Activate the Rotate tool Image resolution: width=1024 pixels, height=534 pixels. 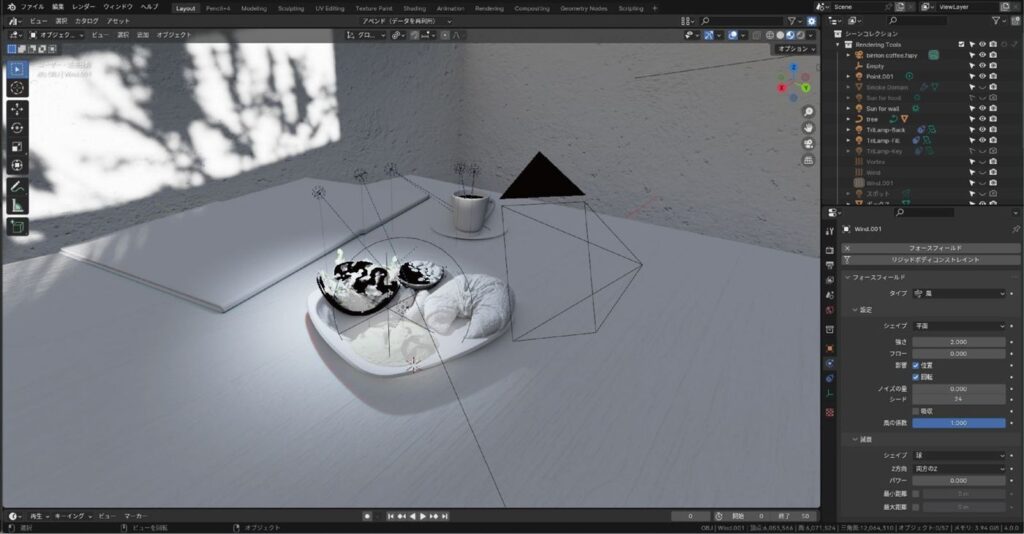tap(17, 128)
